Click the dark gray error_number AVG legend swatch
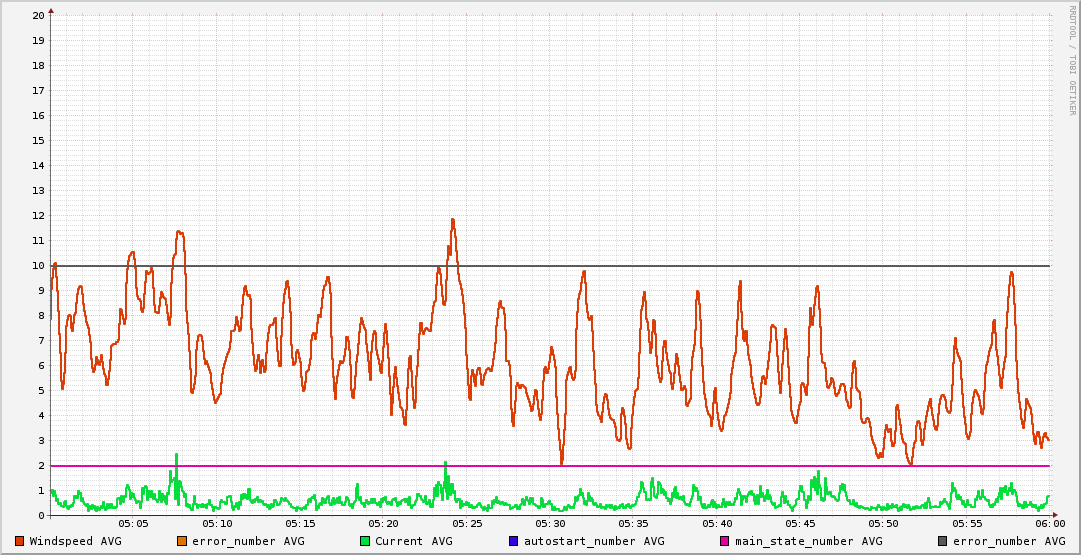Viewport: 1081px width, 555px height. click(x=943, y=541)
